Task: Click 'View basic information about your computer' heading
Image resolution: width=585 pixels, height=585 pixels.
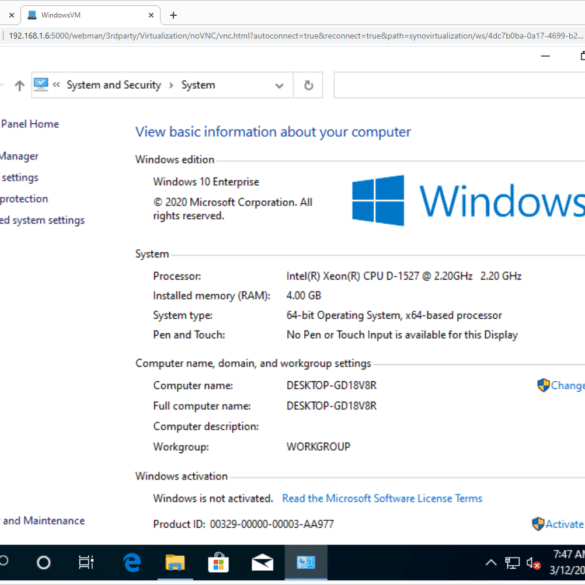Action: pos(273,132)
